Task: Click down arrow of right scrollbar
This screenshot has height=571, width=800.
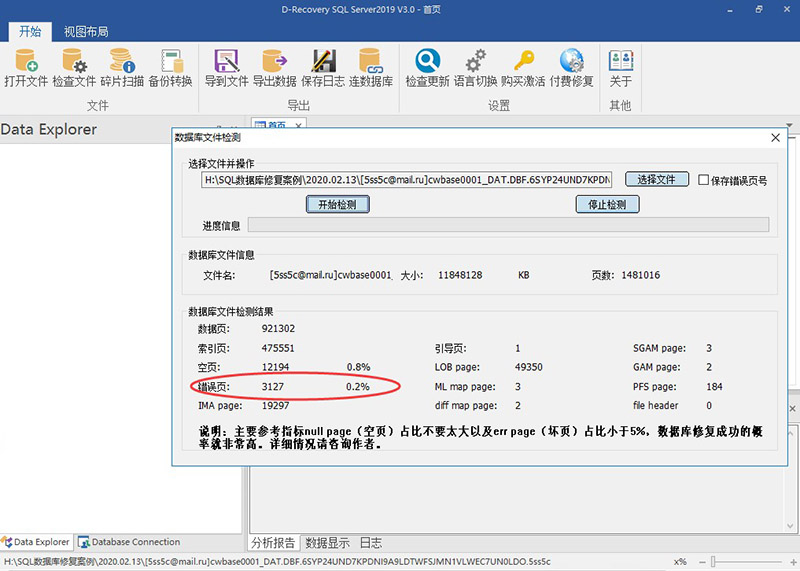Action: pos(790,526)
